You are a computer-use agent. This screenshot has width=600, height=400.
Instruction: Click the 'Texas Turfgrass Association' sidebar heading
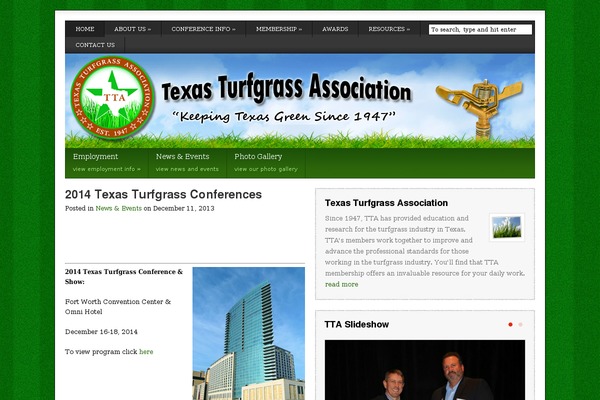(386, 203)
